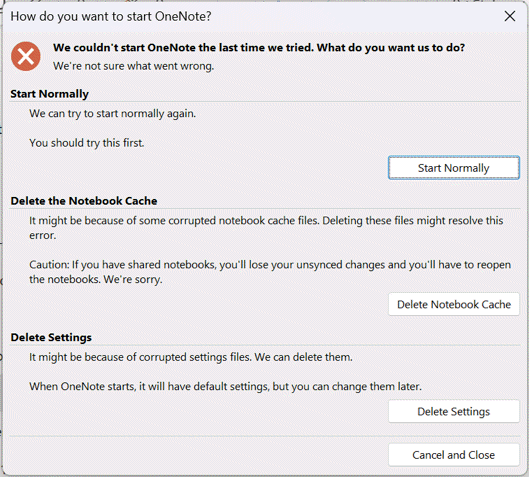Click the 'Delete the Notebook Cache' heading

[84, 201]
